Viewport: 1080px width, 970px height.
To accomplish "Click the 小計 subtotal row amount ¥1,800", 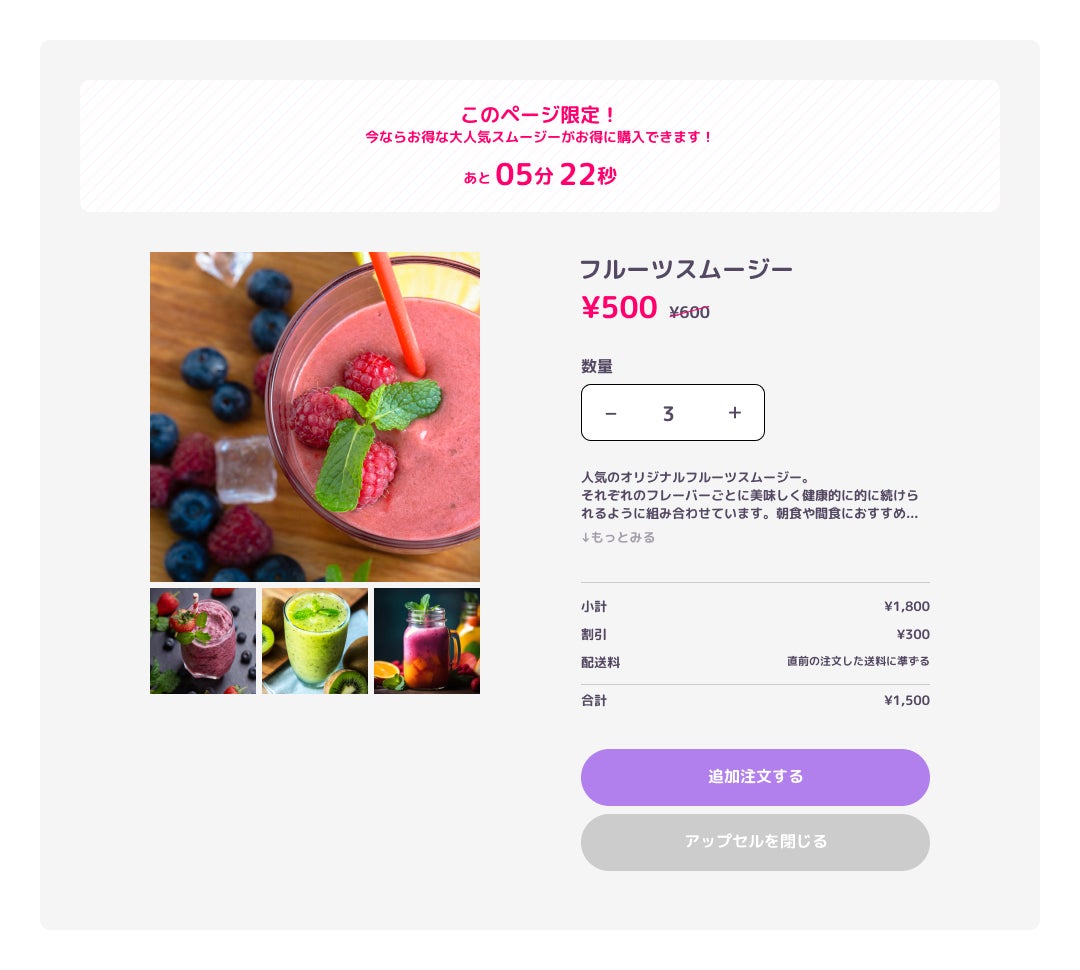I will 906,606.
